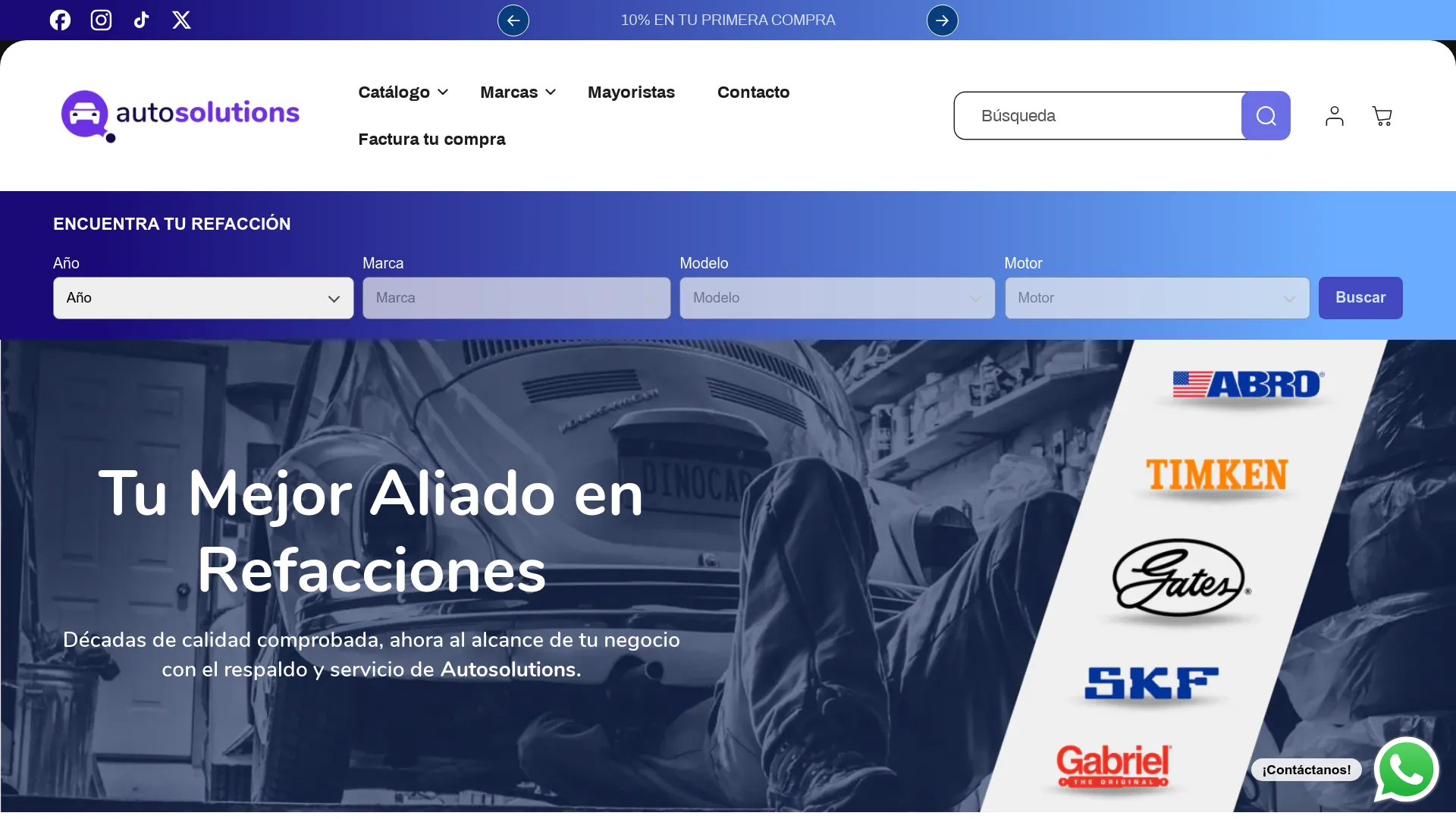Show previous announcement with left arrow

513,20
